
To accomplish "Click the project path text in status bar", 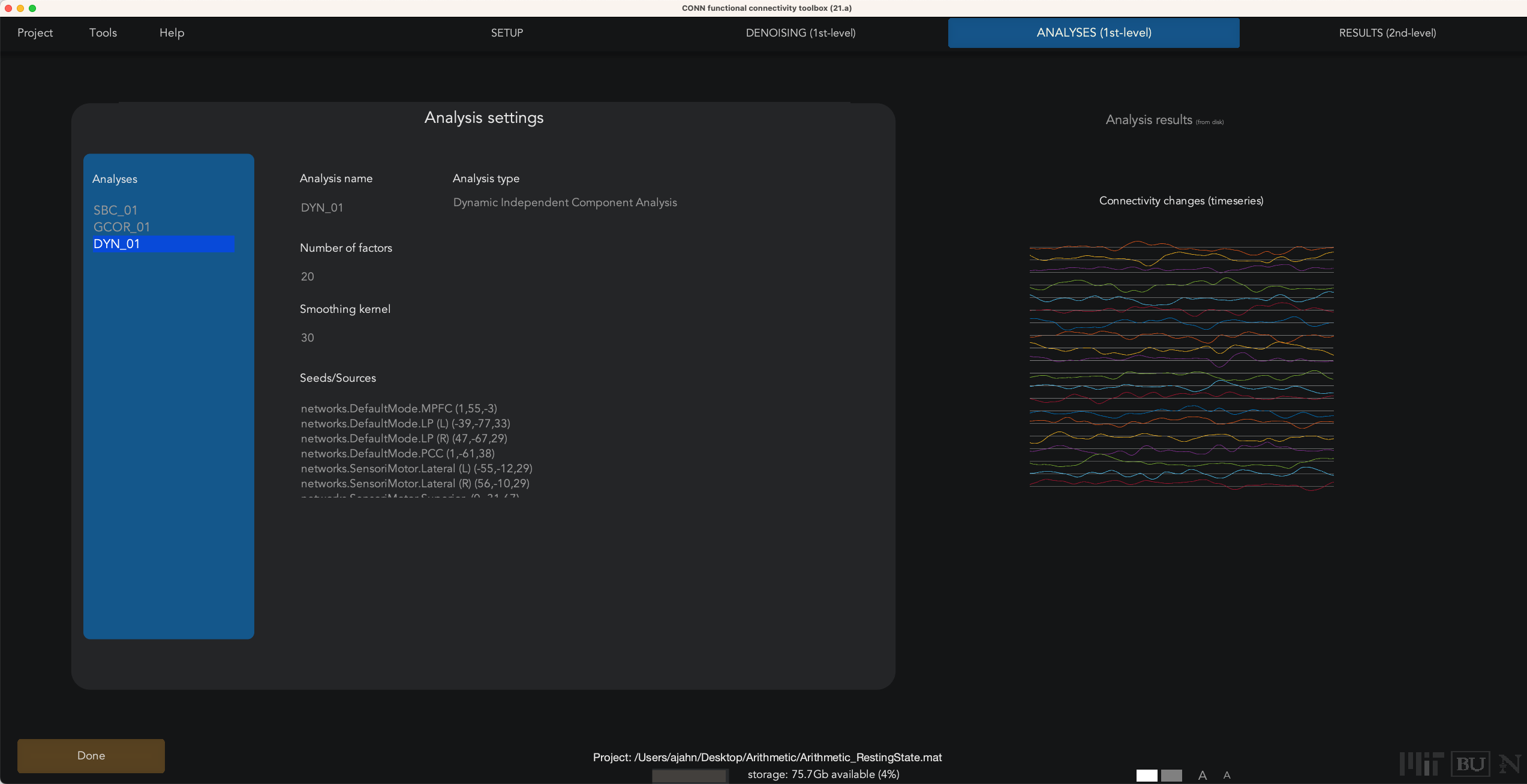I will pos(767,758).
